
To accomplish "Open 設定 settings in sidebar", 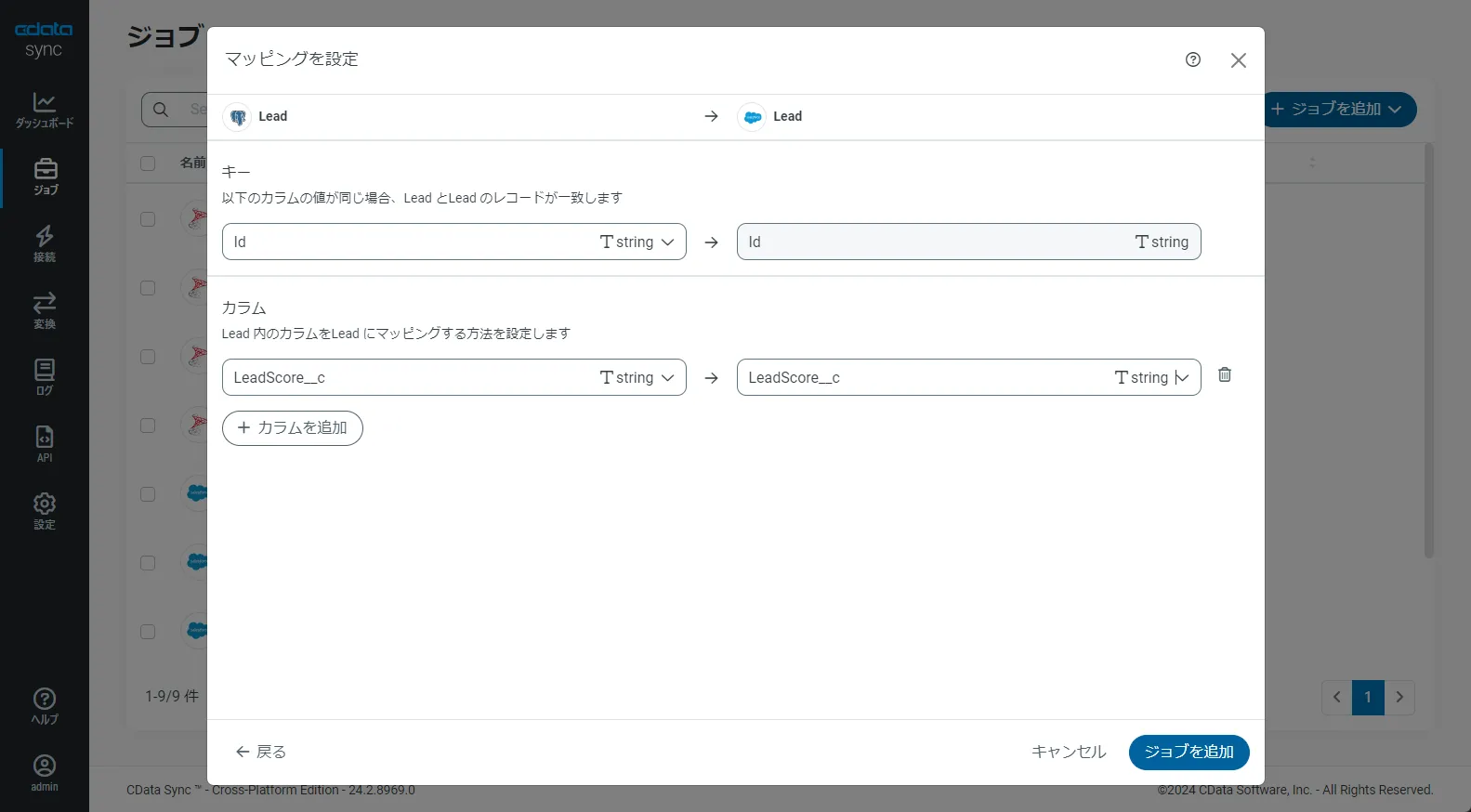I will click(x=45, y=511).
